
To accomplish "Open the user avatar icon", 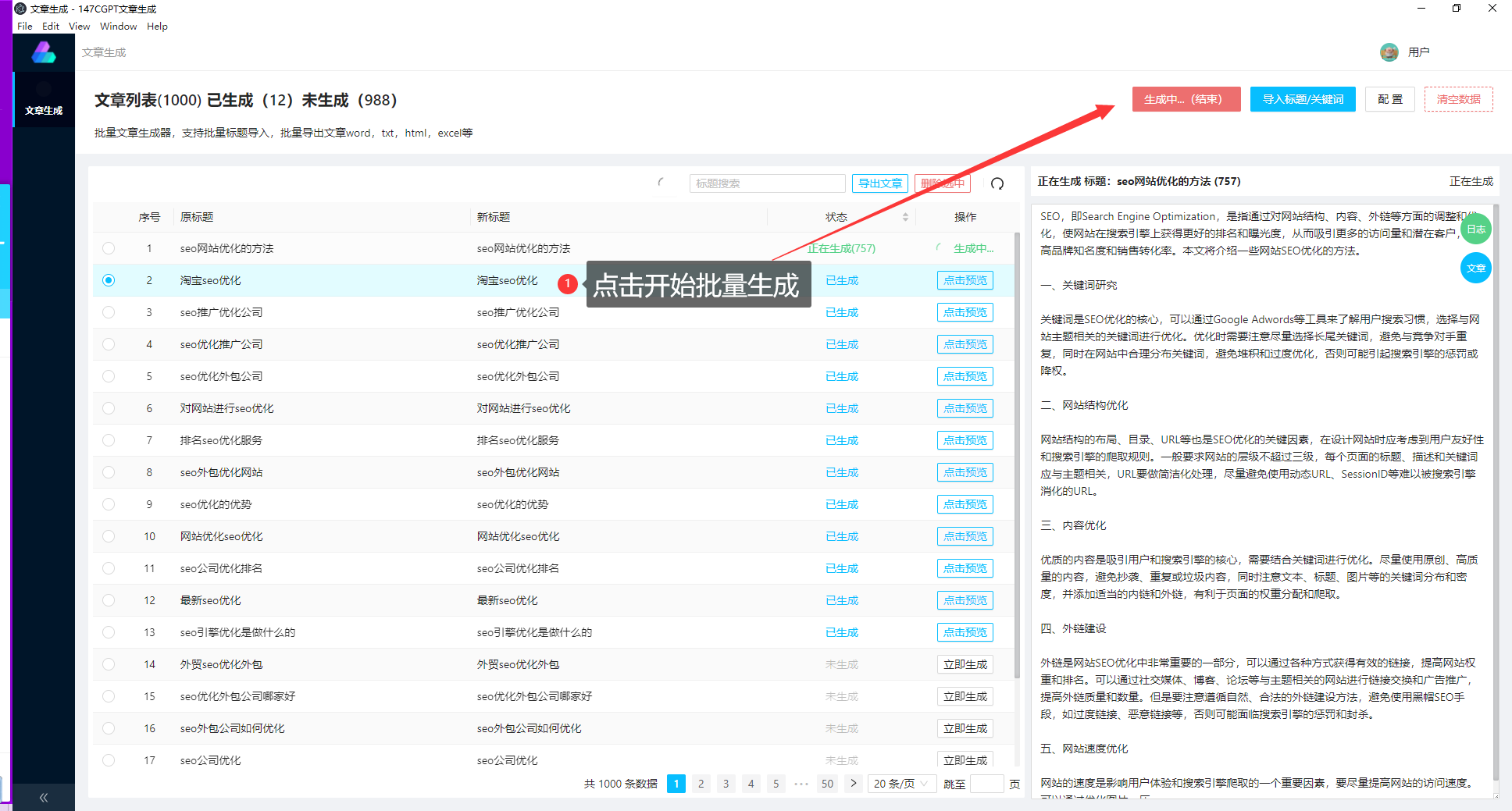I will [x=1389, y=52].
